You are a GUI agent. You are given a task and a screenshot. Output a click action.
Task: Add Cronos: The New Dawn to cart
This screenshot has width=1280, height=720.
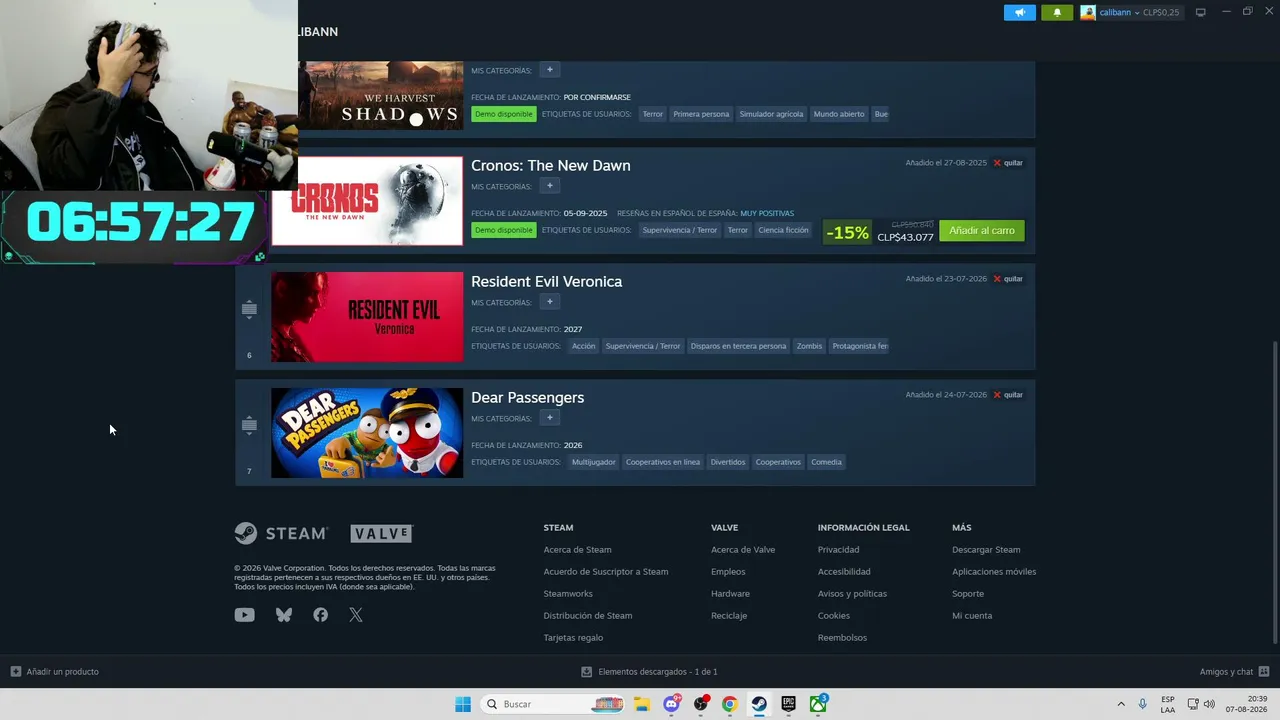[982, 231]
